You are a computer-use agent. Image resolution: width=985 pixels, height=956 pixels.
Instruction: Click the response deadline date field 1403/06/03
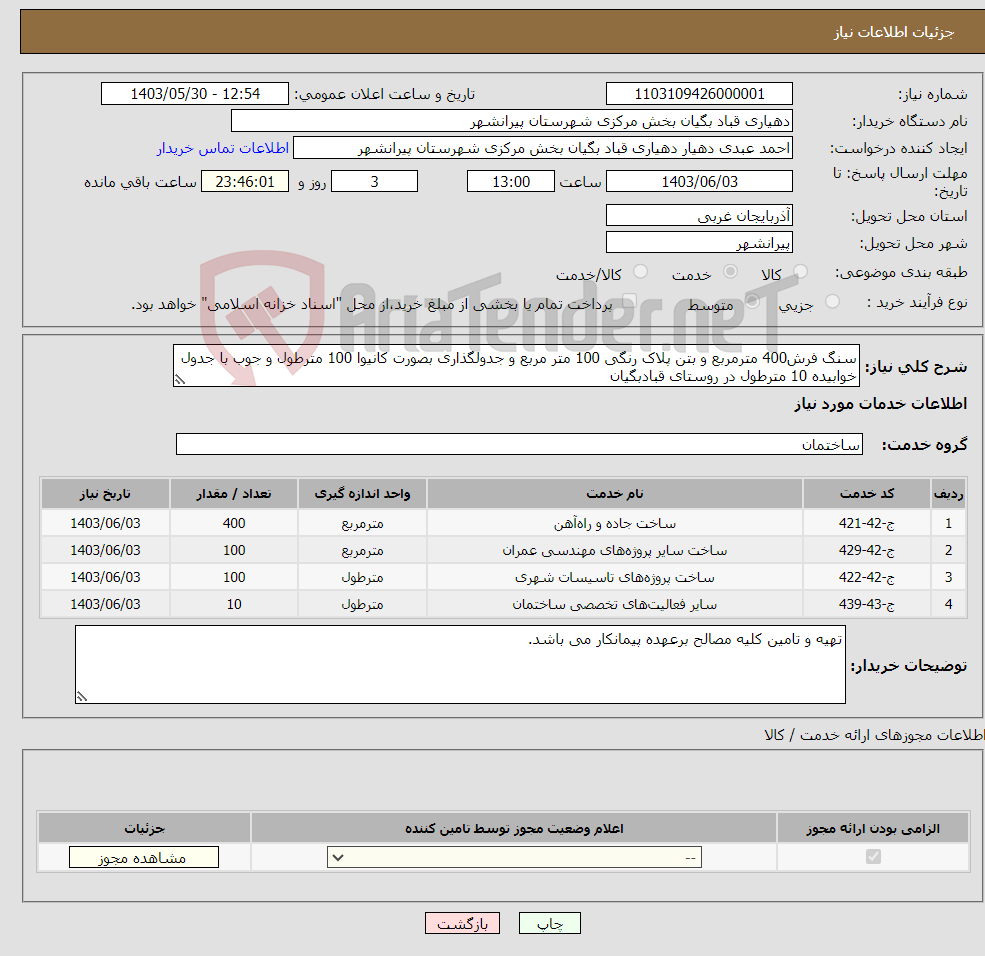point(699,182)
